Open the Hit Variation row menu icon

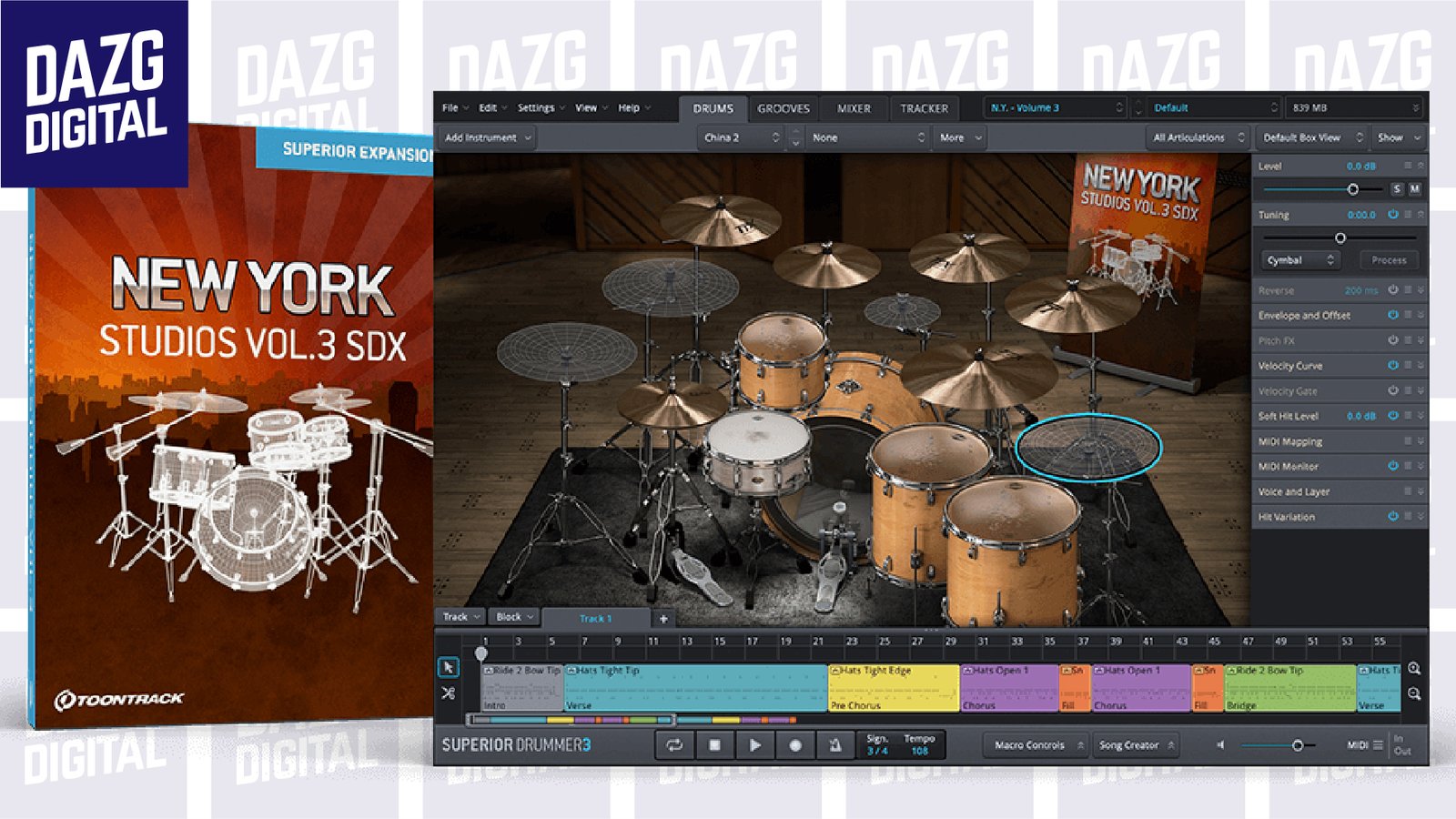(1407, 516)
